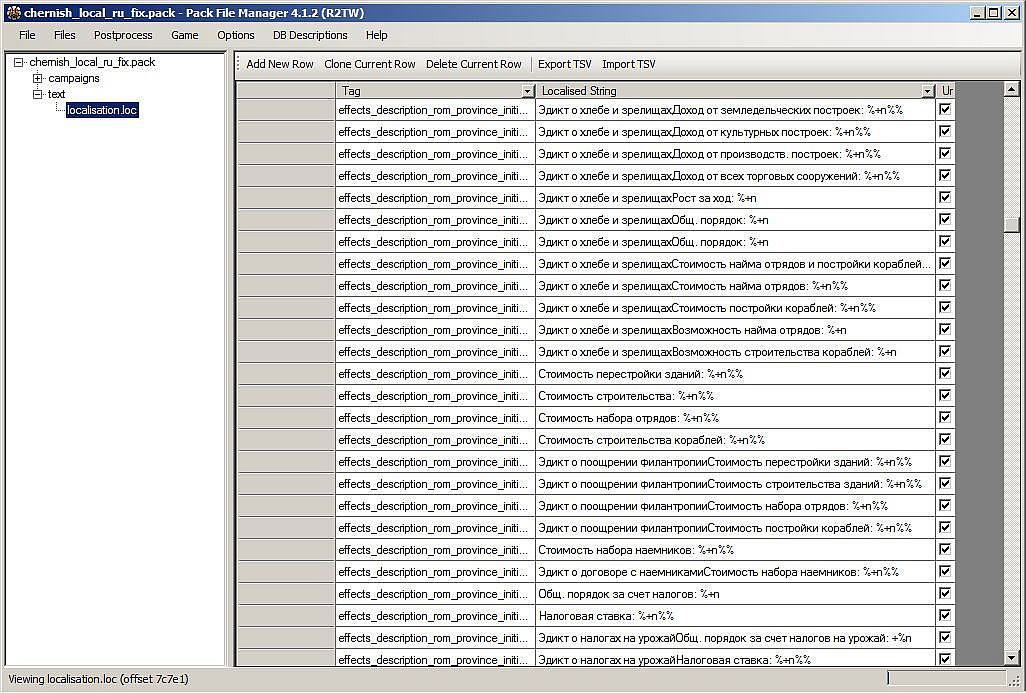This screenshot has height=693, width=1026.
Task: Click Delete Current Row in toolbar
Action: (473, 64)
